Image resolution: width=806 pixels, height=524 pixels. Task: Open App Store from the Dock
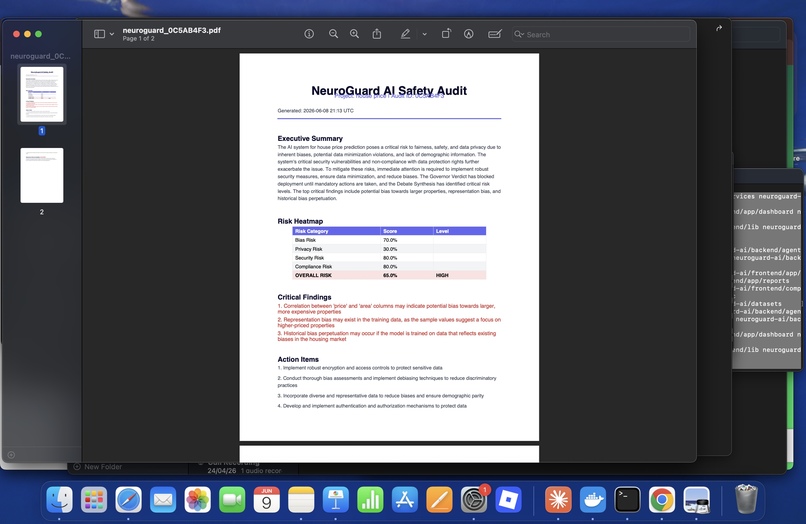pos(405,499)
